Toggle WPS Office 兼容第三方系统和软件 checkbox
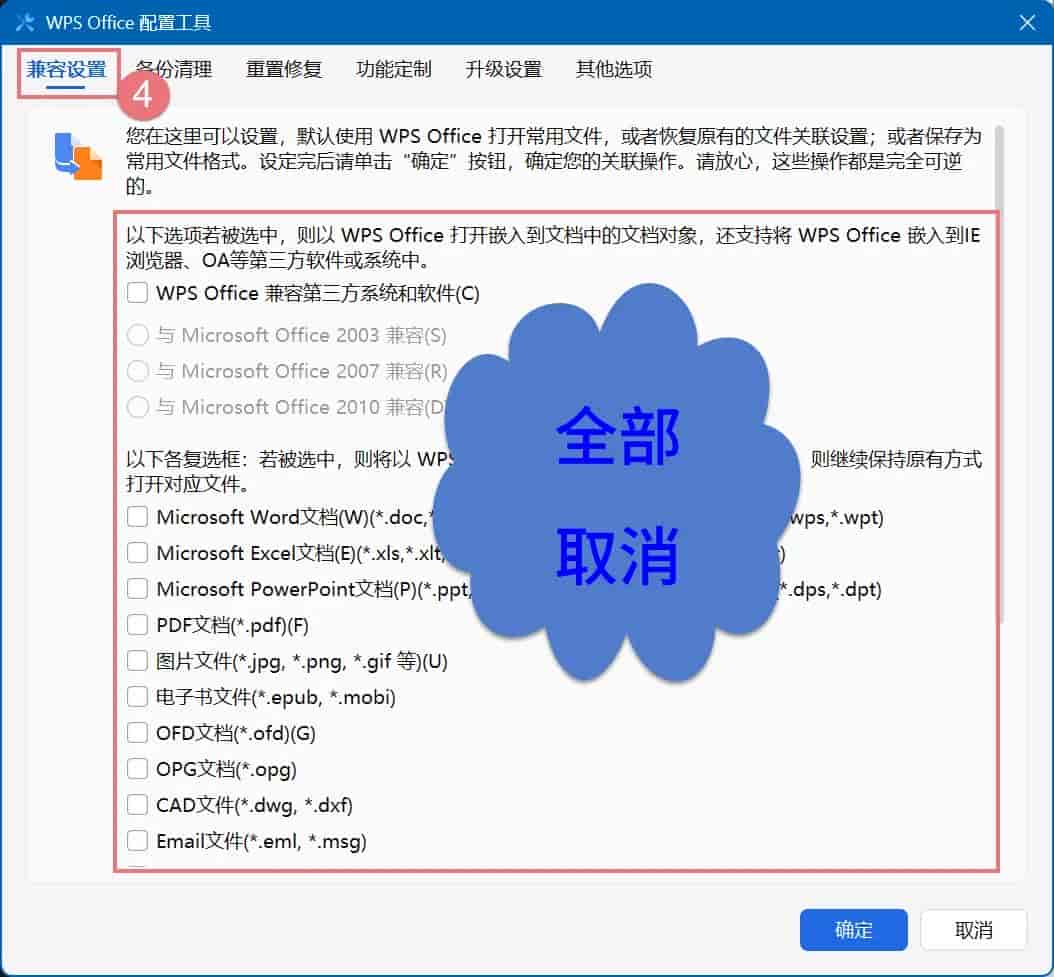The width and height of the screenshot is (1054, 977). click(138, 293)
